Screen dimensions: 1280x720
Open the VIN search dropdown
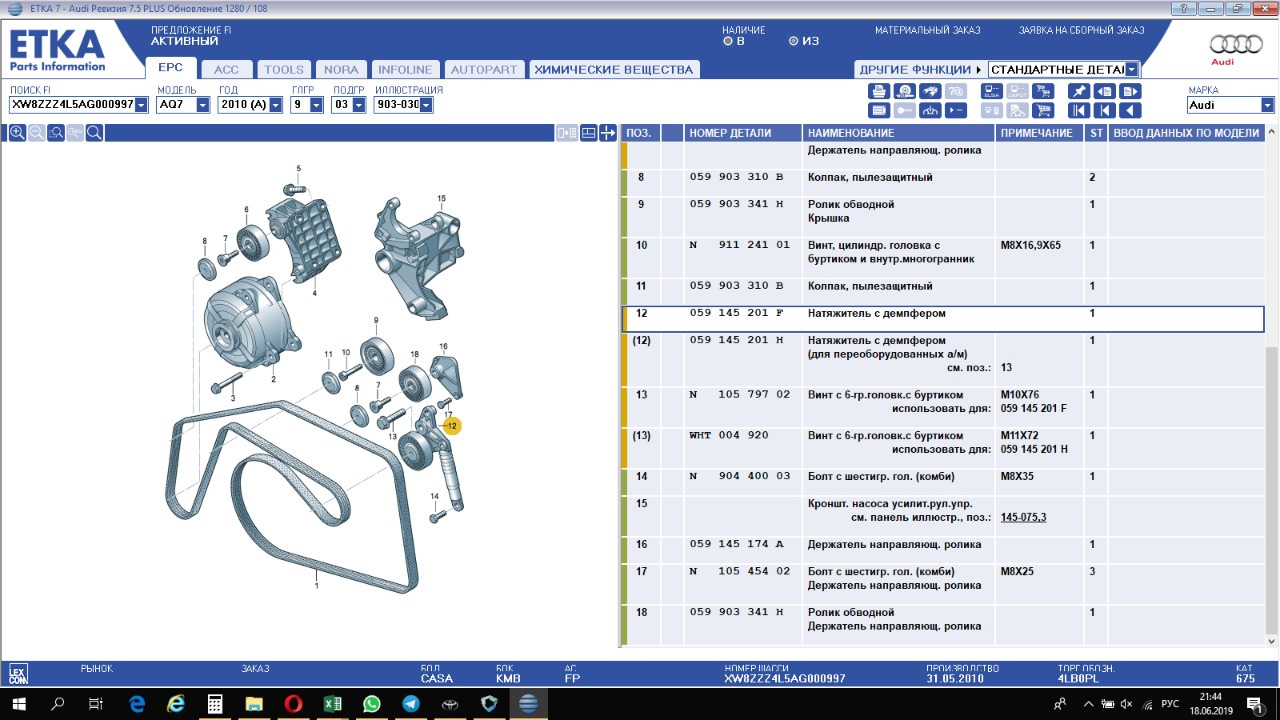[x=141, y=105]
